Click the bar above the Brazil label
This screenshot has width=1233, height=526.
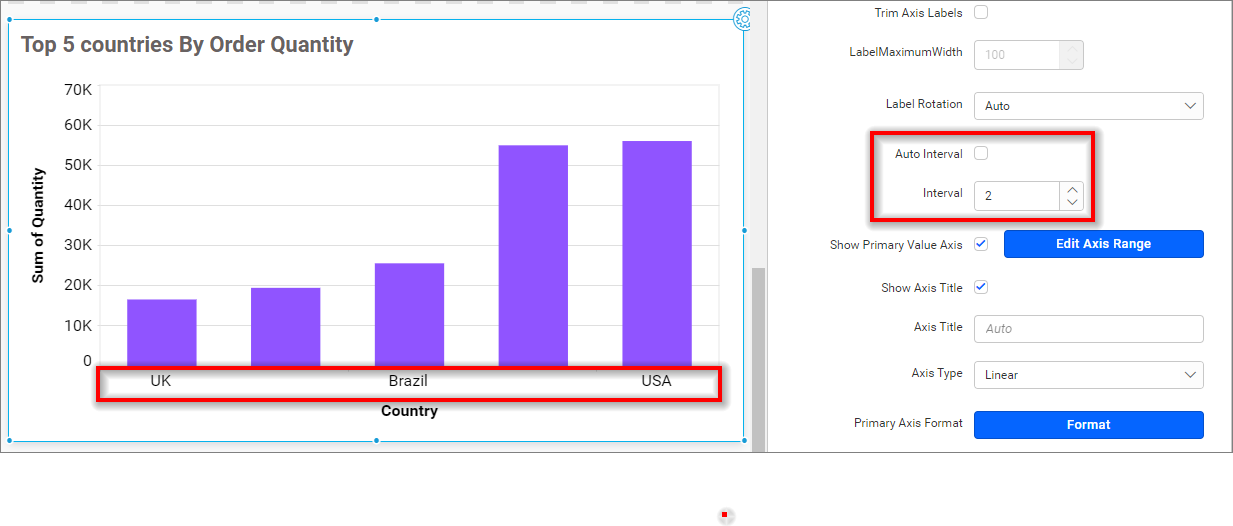pos(409,314)
